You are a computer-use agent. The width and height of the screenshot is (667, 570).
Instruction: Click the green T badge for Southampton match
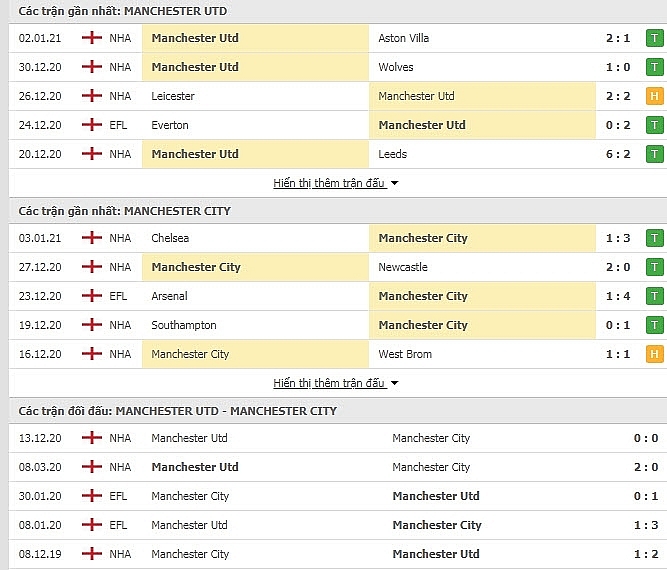click(655, 325)
